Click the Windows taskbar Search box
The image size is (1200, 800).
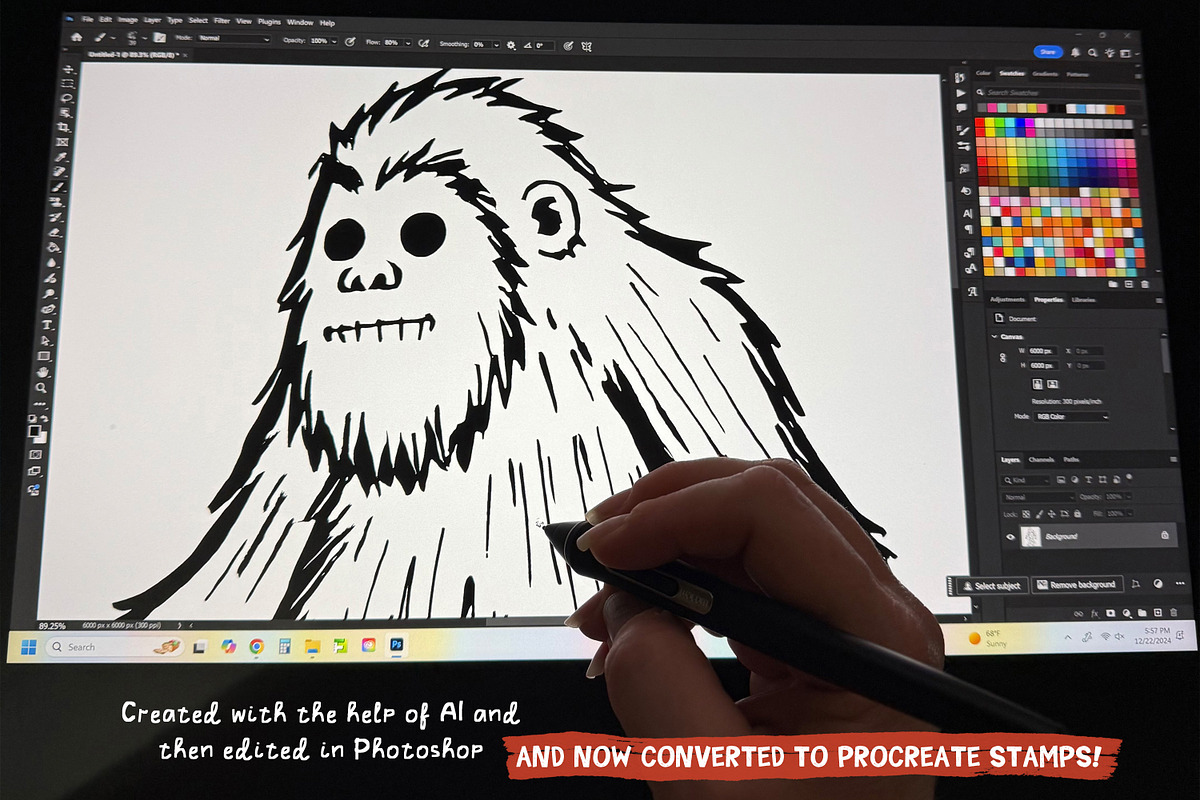click(115, 647)
